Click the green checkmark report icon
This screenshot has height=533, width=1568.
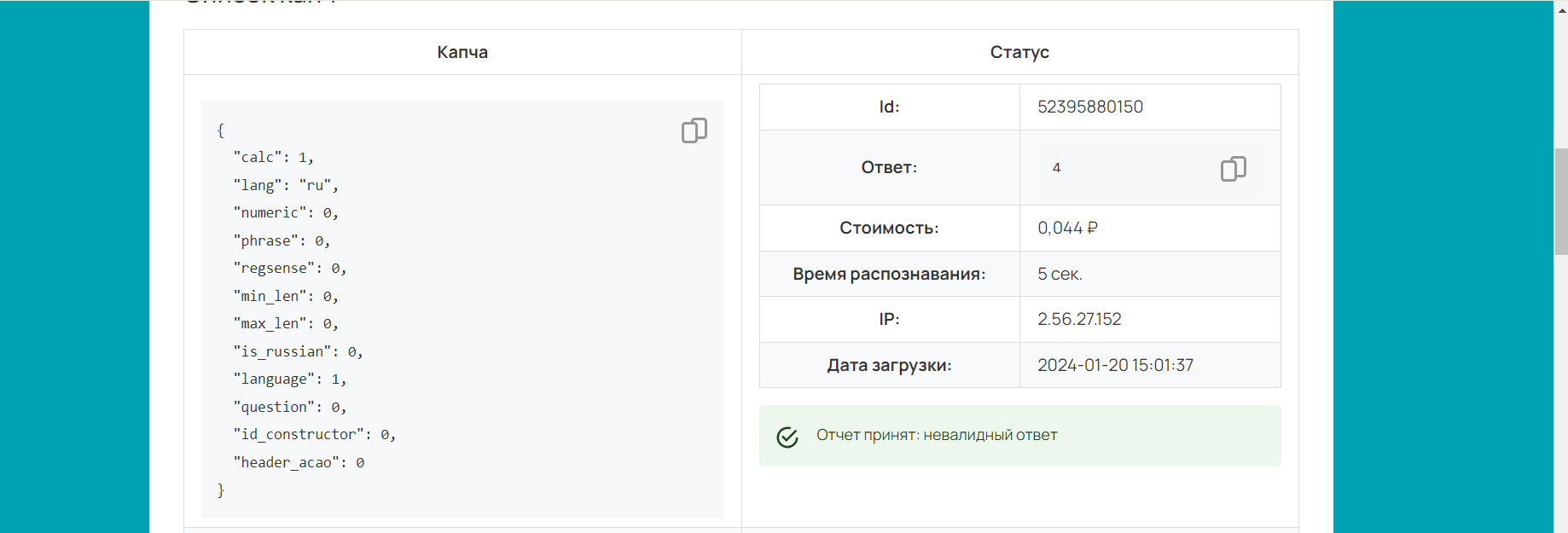[x=787, y=437]
